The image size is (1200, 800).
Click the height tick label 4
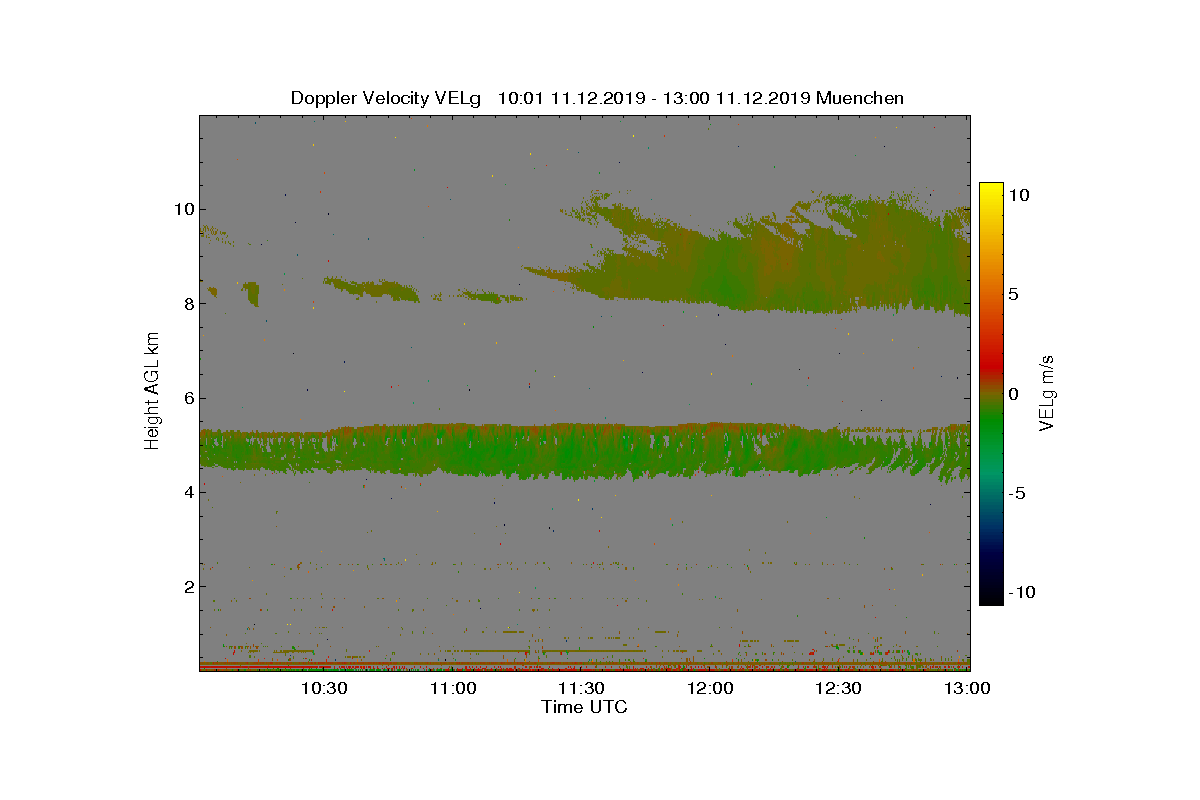[188, 492]
